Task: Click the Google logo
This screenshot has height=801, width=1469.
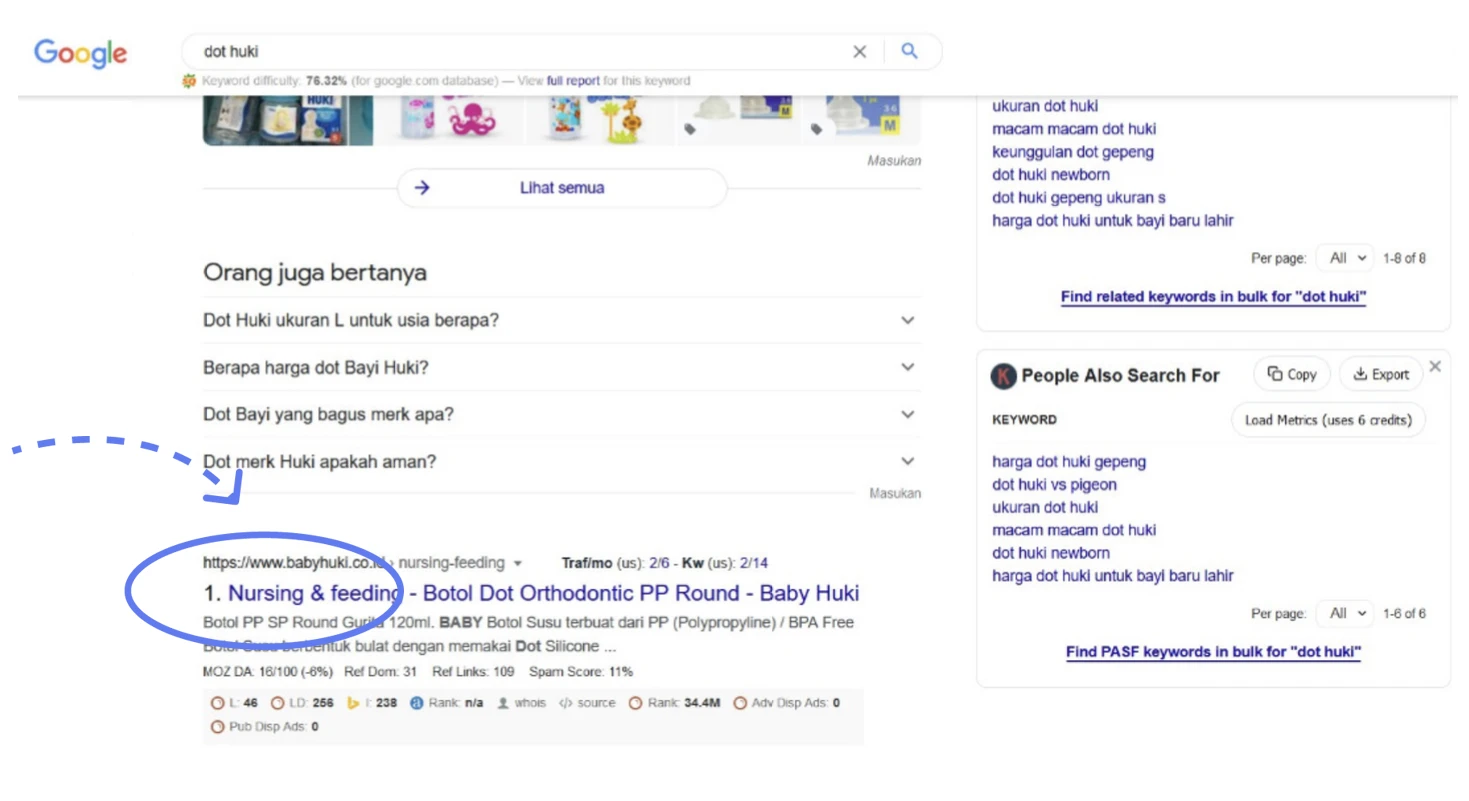Action: [81, 53]
